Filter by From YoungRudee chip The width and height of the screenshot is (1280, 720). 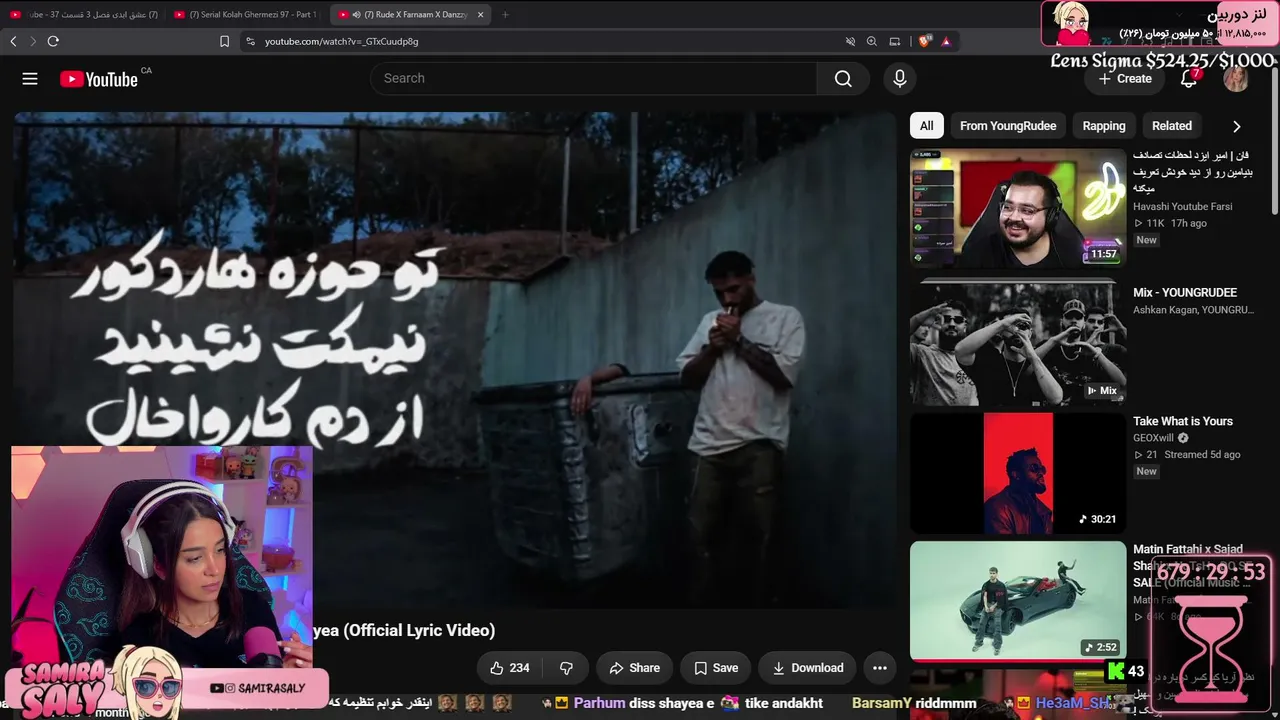tap(1008, 126)
